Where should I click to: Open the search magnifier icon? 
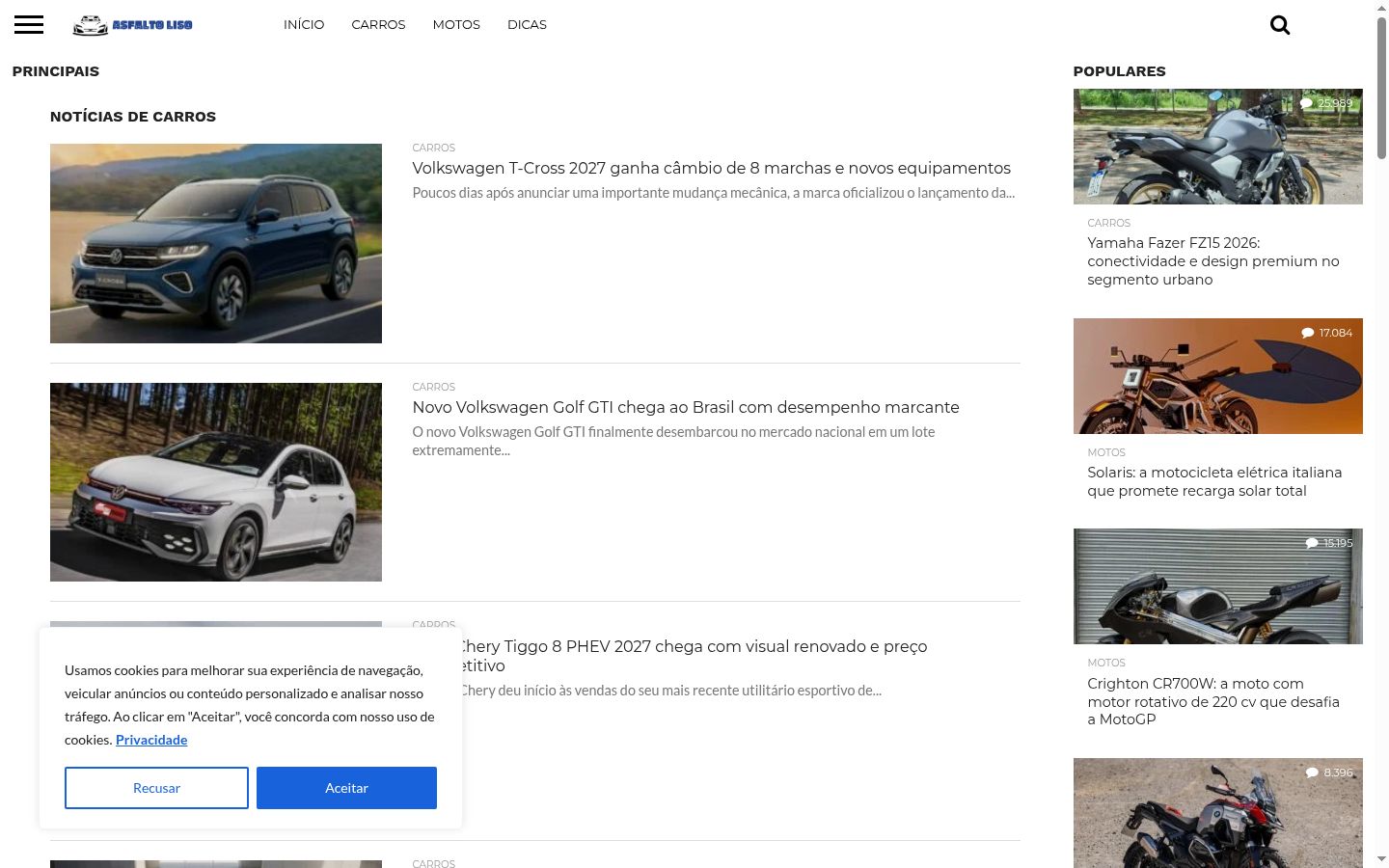1280,25
